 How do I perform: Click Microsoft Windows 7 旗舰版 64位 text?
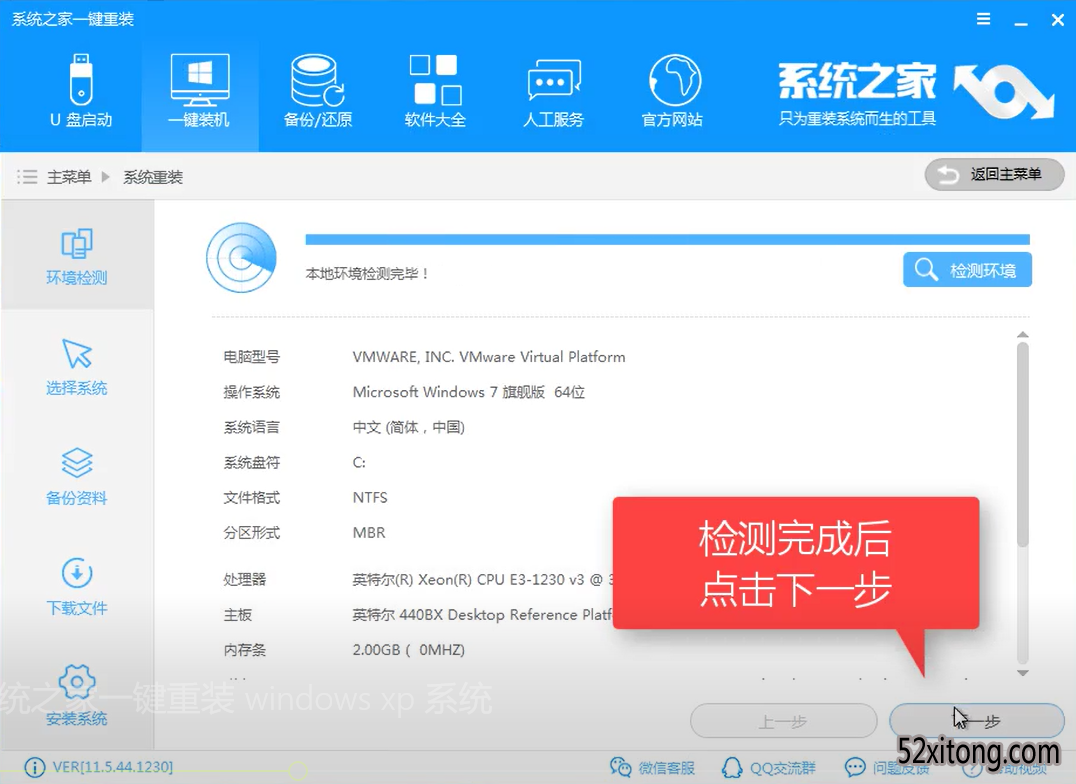click(x=469, y=392)
